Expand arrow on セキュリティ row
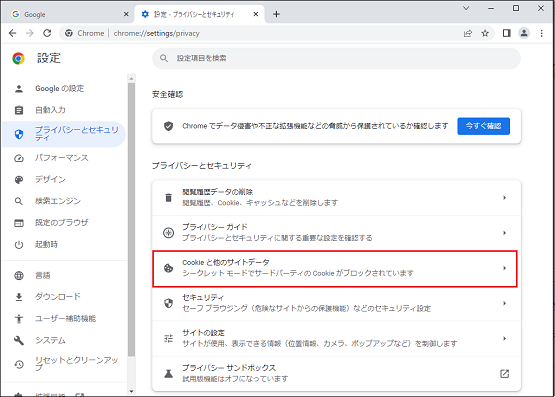Screen dimensions: 555x397 [x=504, y=303]
